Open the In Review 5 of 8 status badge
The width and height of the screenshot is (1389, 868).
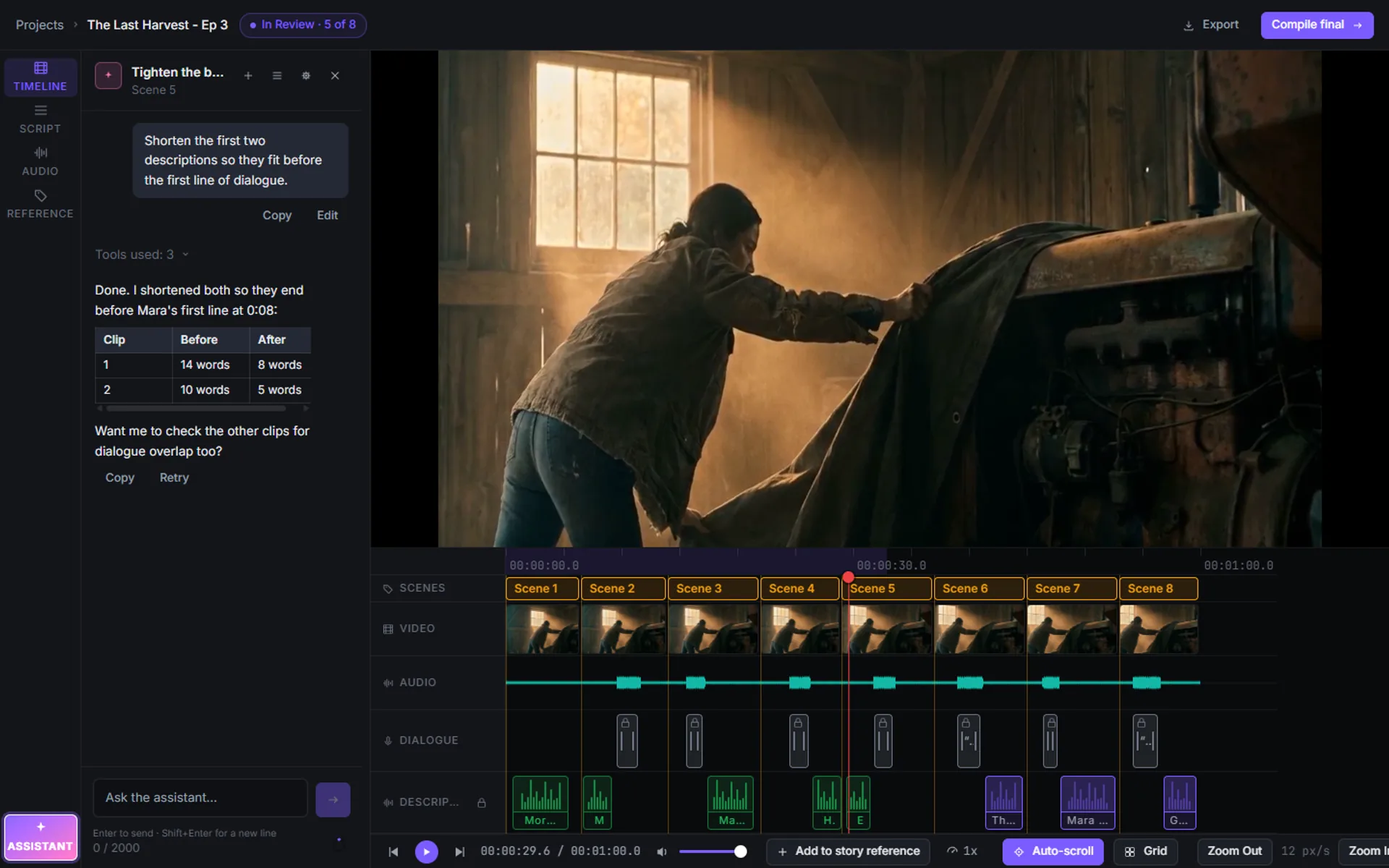303,25
